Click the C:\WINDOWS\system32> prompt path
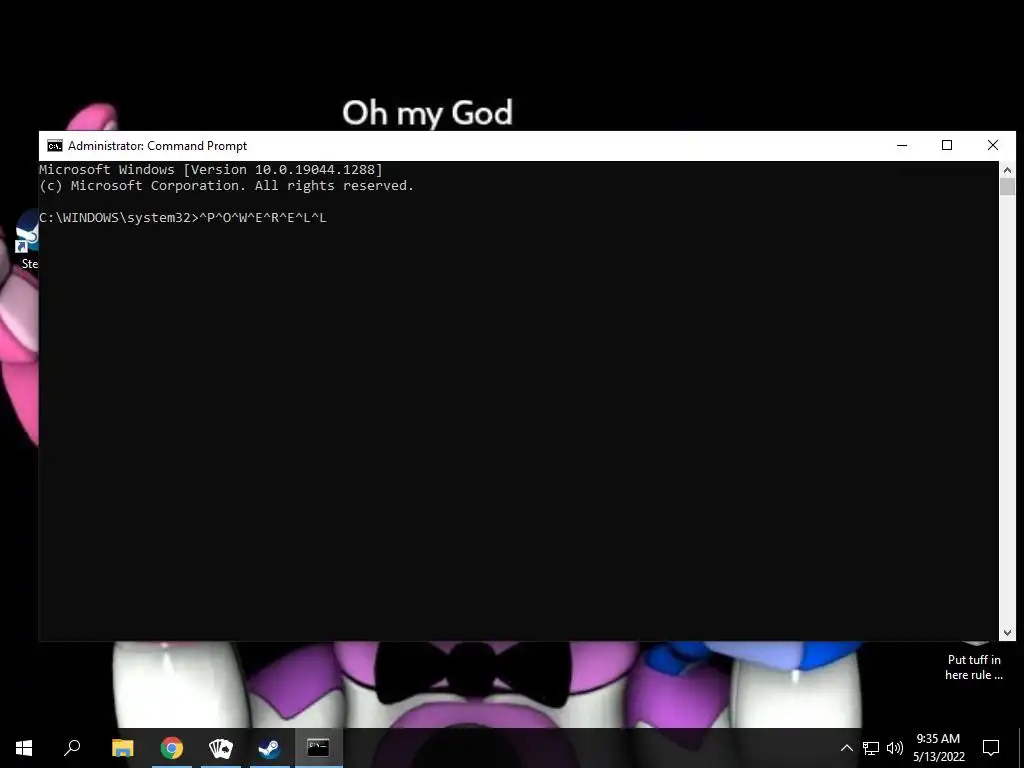This screenshot has width=1024, height=768. pos(118,218)
